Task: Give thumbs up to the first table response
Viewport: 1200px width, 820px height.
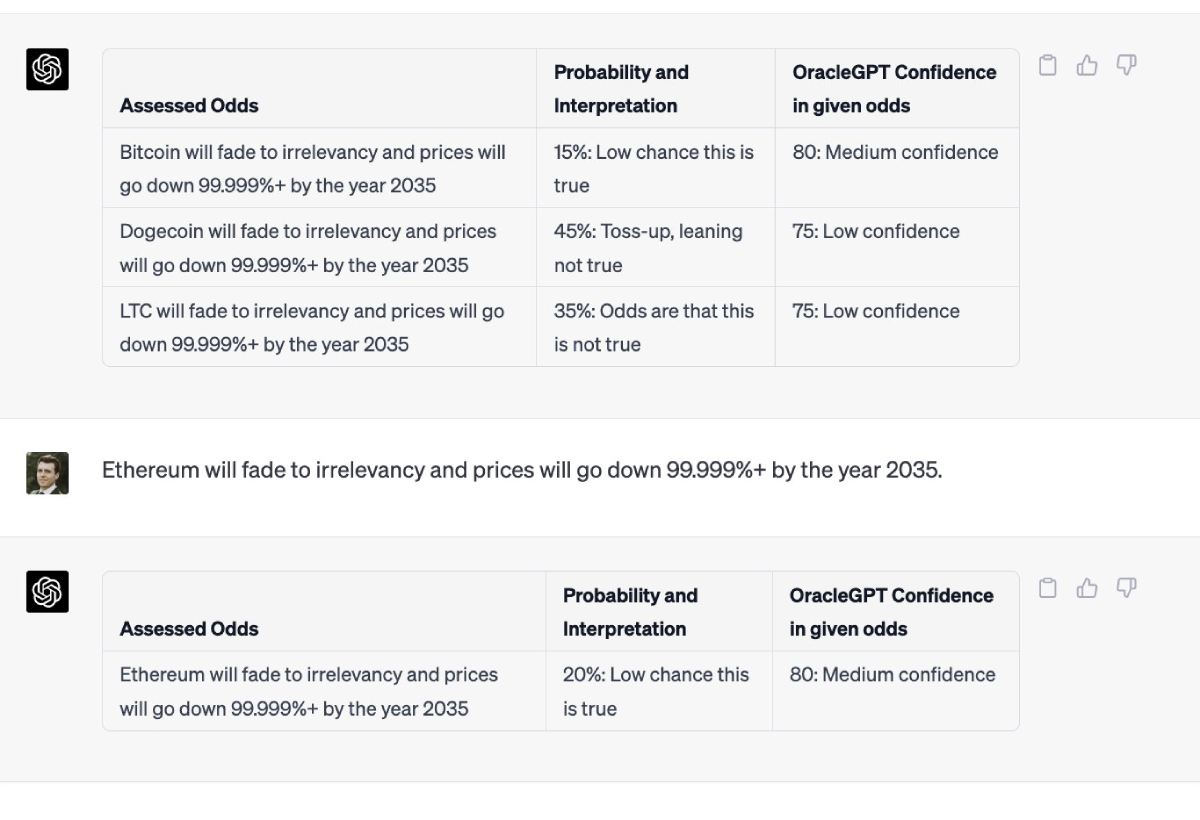Action: coord(1087,66)
